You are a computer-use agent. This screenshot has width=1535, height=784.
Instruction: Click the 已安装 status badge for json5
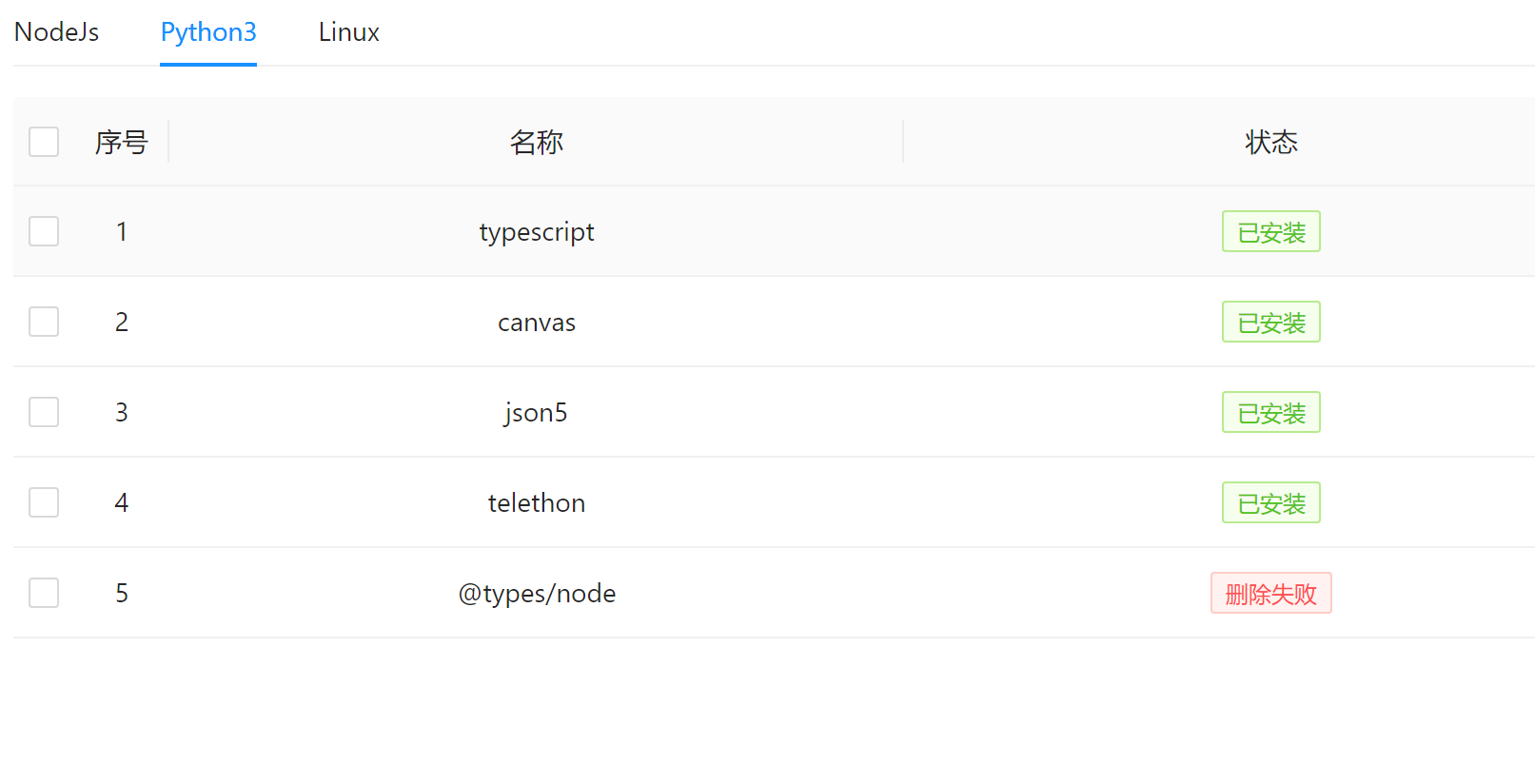(x=1270, y=411)
